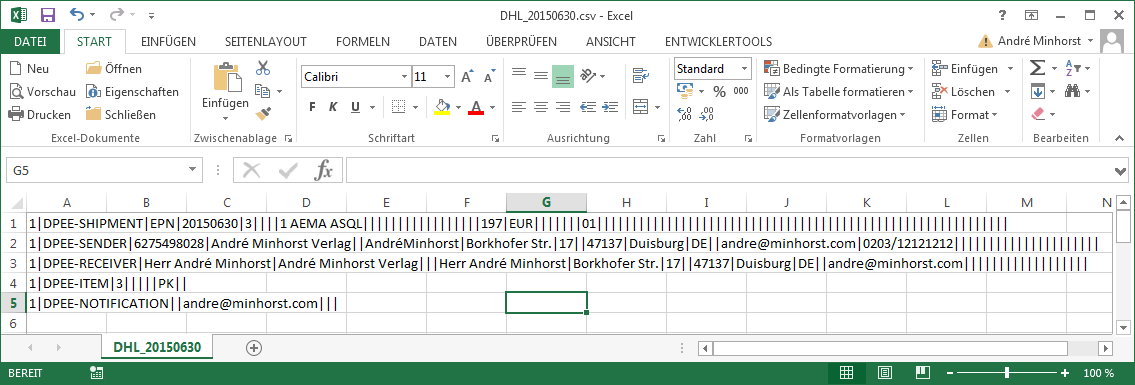This screenshot has height=385, width=1135.
Task: Open the Name Box dropdown arrow
Action: click(x=193, y=171)
